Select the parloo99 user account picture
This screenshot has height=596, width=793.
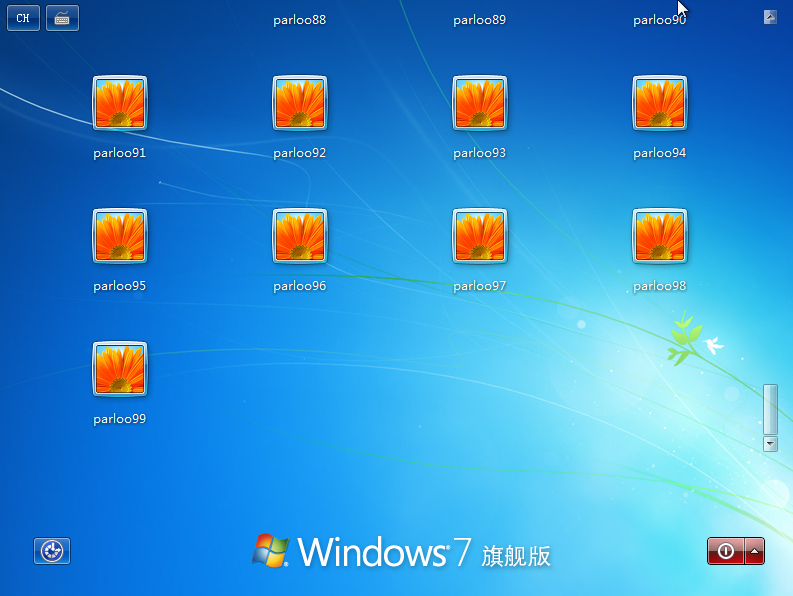click(120, 369)
